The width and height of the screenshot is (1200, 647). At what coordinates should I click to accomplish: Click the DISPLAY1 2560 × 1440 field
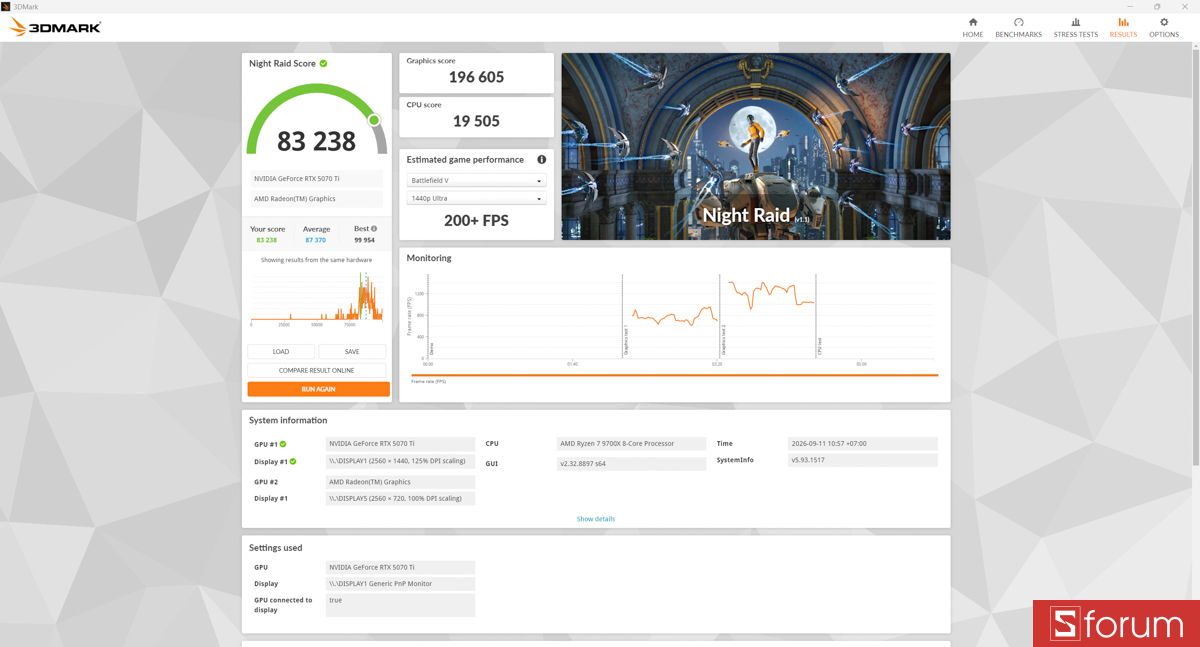(x=400, y=462)
